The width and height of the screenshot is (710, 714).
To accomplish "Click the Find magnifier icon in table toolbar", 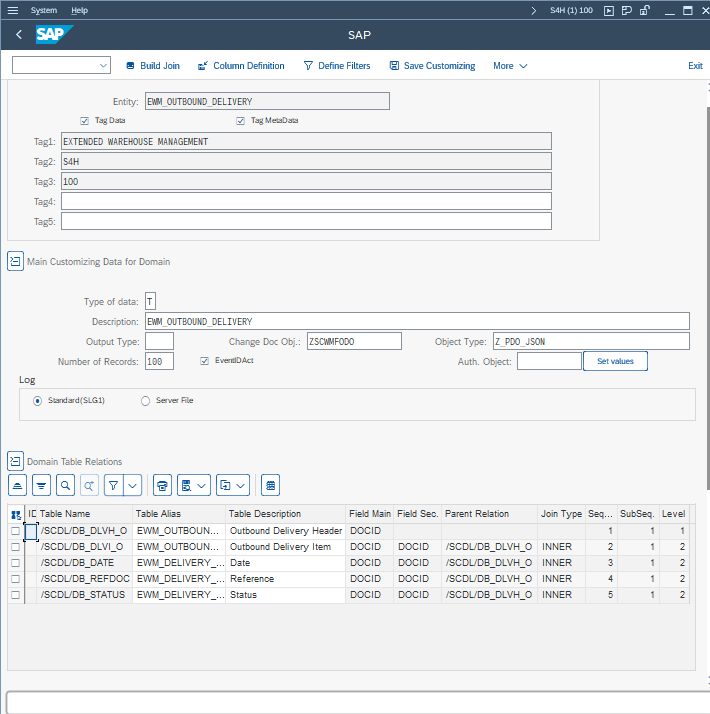I will pos(65,485).
